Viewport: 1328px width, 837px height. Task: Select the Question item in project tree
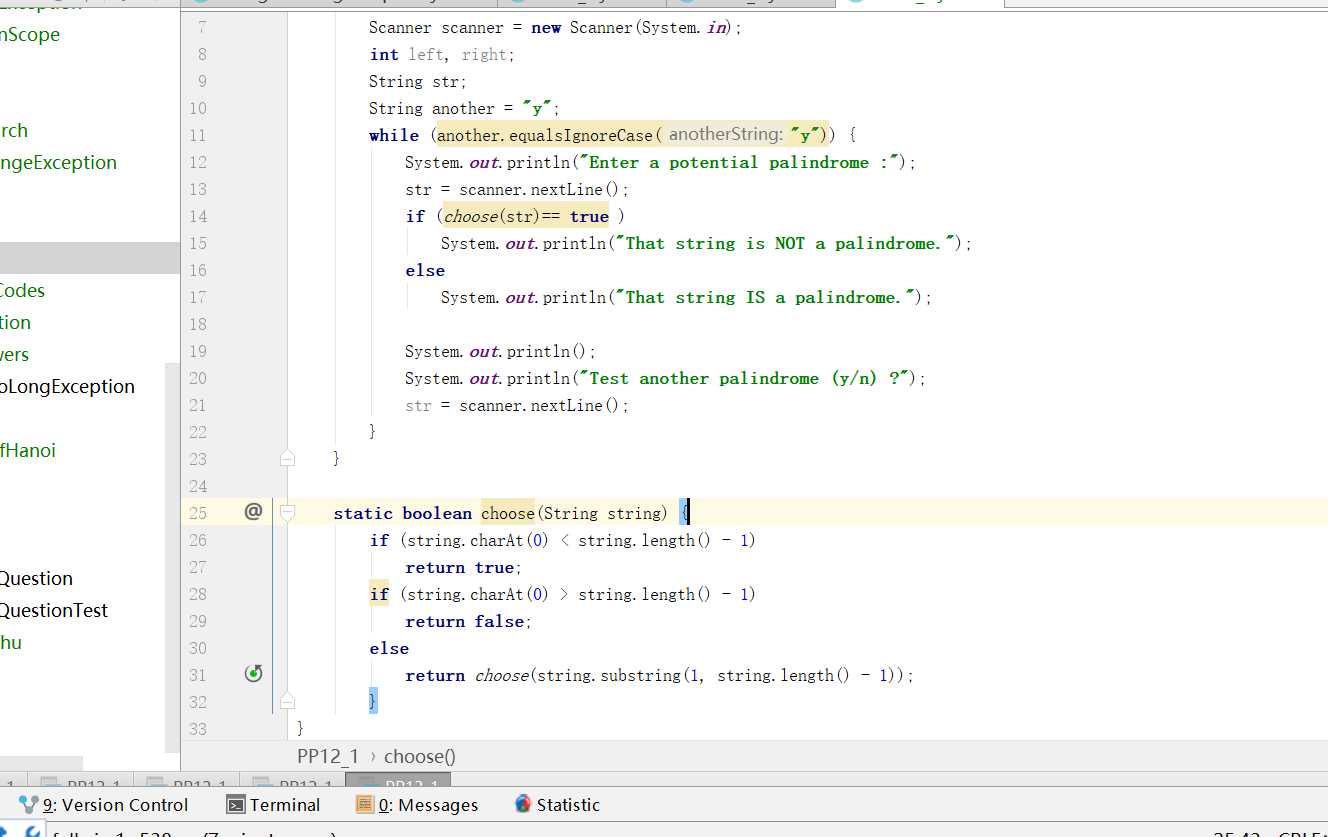point(36,578)
